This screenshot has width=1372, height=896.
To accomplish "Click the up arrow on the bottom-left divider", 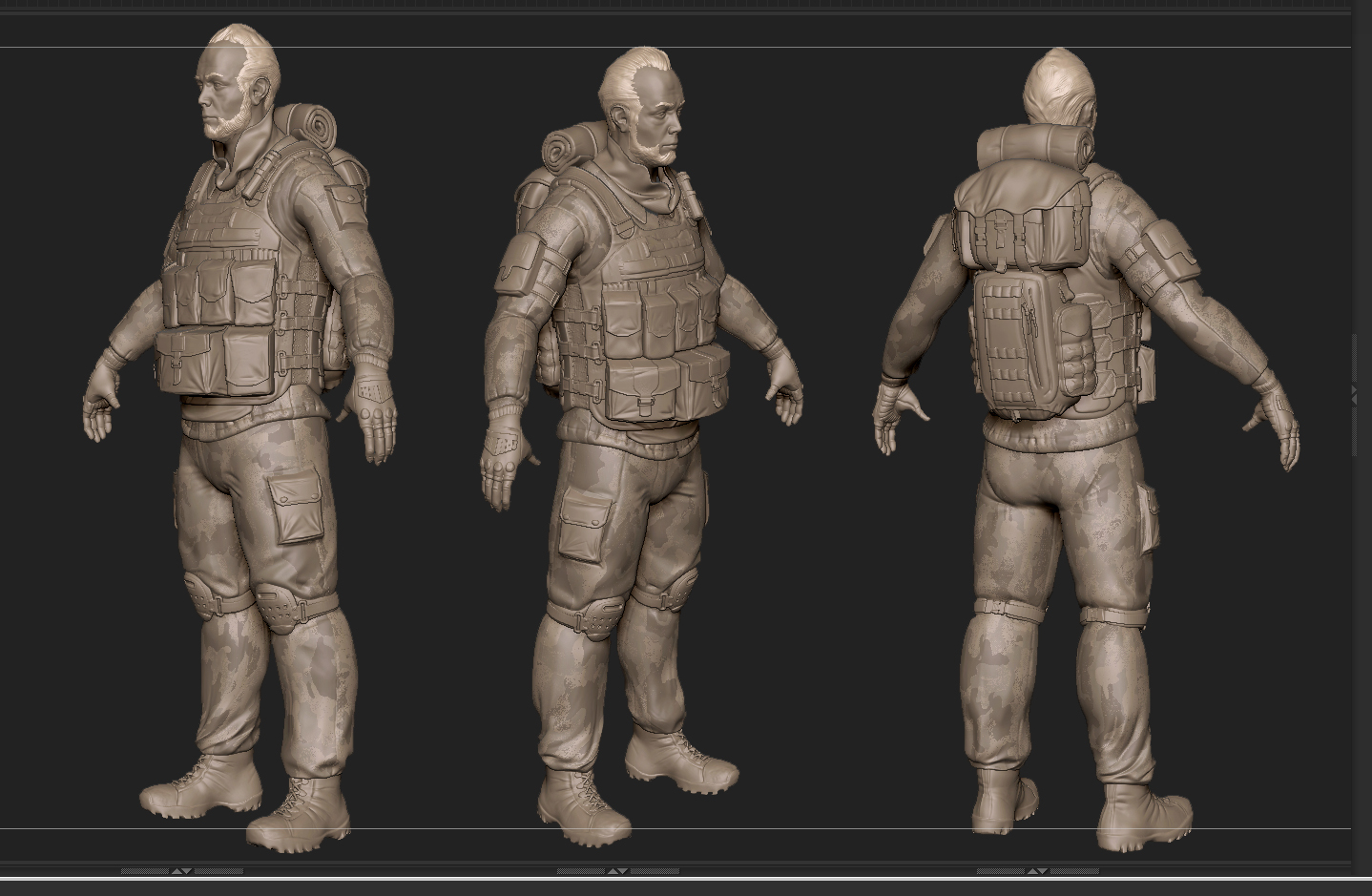I will click(177, 871).
